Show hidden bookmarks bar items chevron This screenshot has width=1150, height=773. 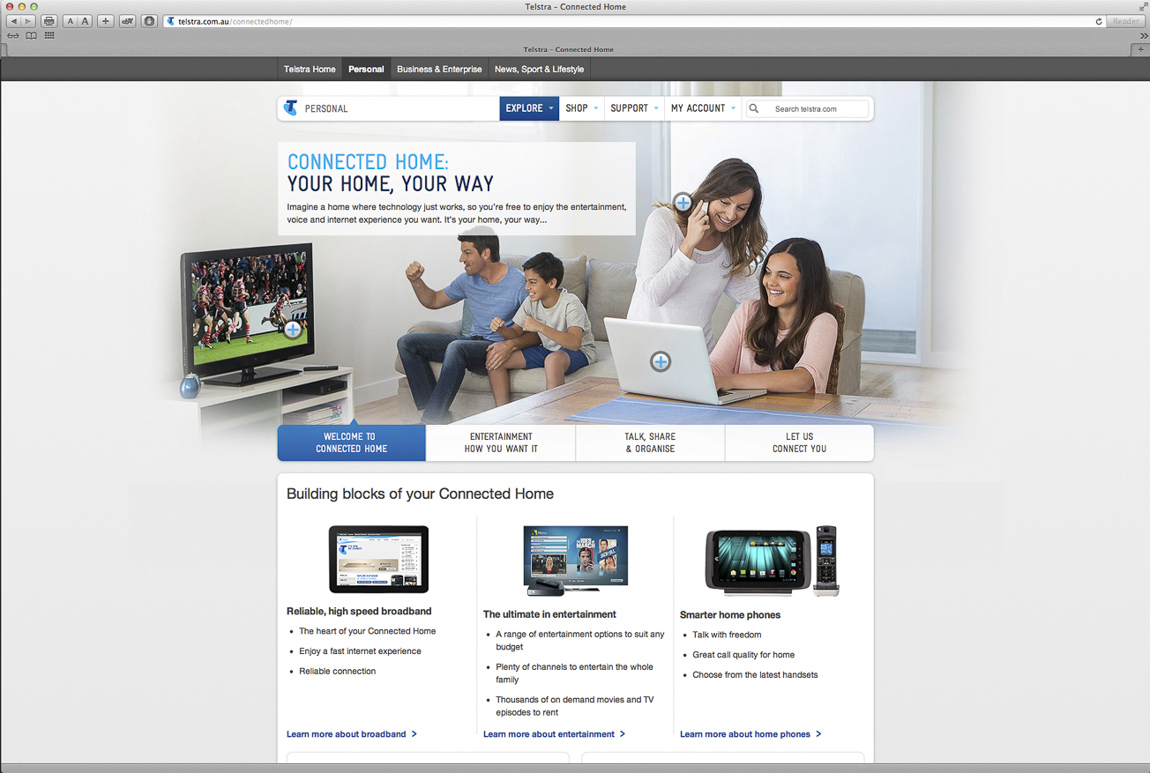click(1143, 35)
